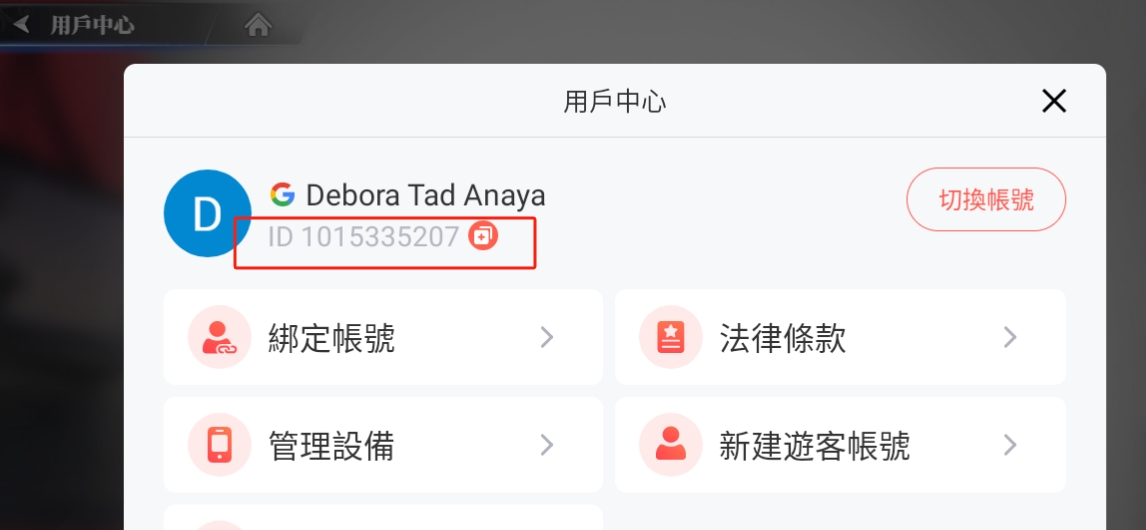The image size is (1146, 530).
Task: Select the 管理設備 entry label
Action: pos(332,445)
